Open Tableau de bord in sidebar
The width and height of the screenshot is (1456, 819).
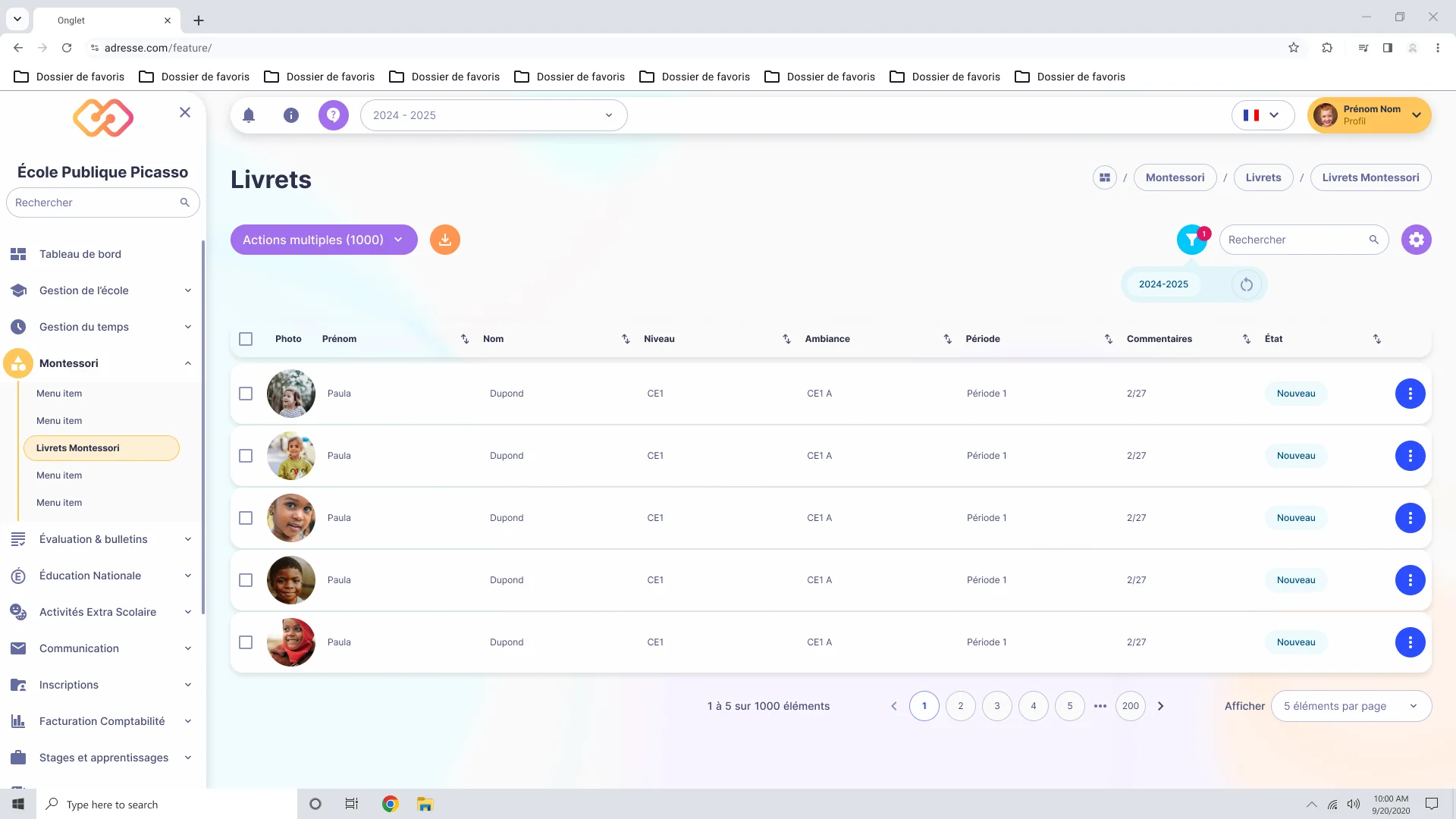pos(102,254)
